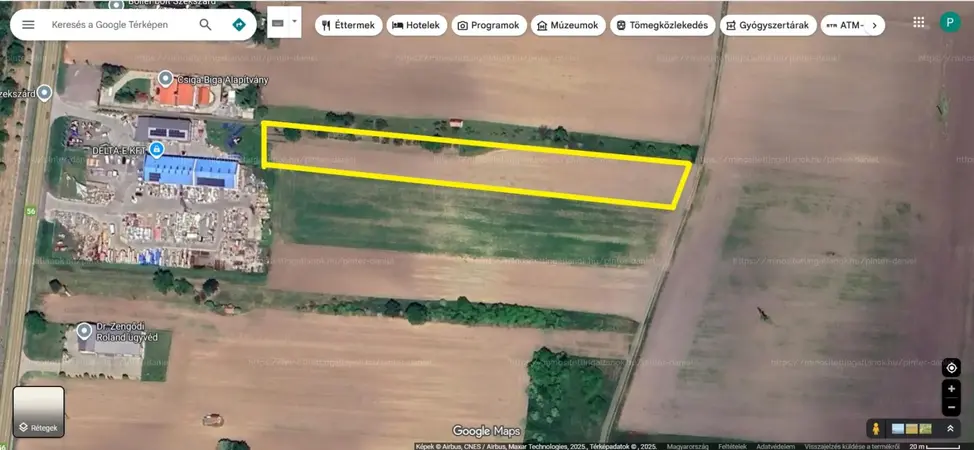Click the DELTA-E Kft. map pin
Viewport: 974px width, 450px height.
[x=155, y=150]
